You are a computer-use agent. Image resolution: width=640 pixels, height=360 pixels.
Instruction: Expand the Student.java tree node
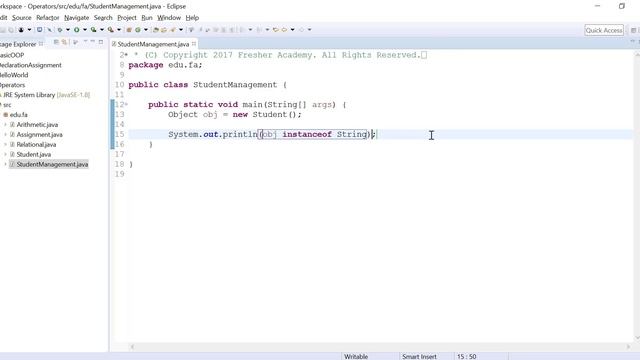click(x=5, y=154)
